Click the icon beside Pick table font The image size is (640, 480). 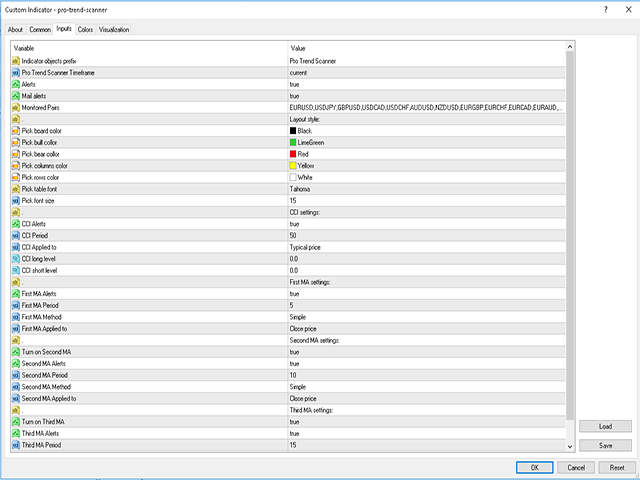point(16,189)
